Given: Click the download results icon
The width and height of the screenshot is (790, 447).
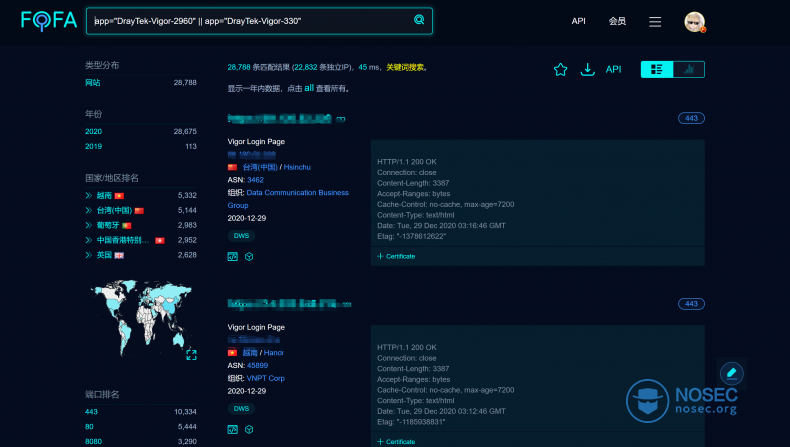Looking at the screenshot, I should click(x=587, y=70).
